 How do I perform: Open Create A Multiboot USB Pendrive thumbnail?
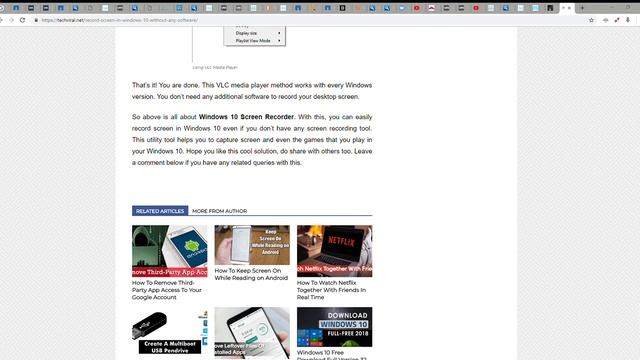point(169,332)
